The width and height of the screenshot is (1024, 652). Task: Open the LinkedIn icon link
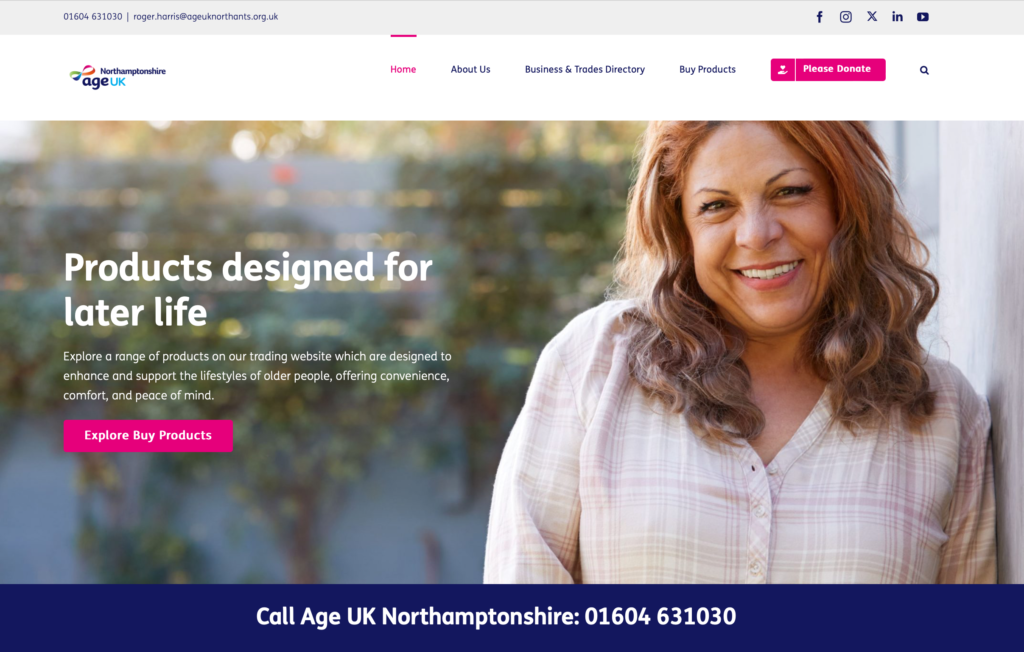click(897, 17)
